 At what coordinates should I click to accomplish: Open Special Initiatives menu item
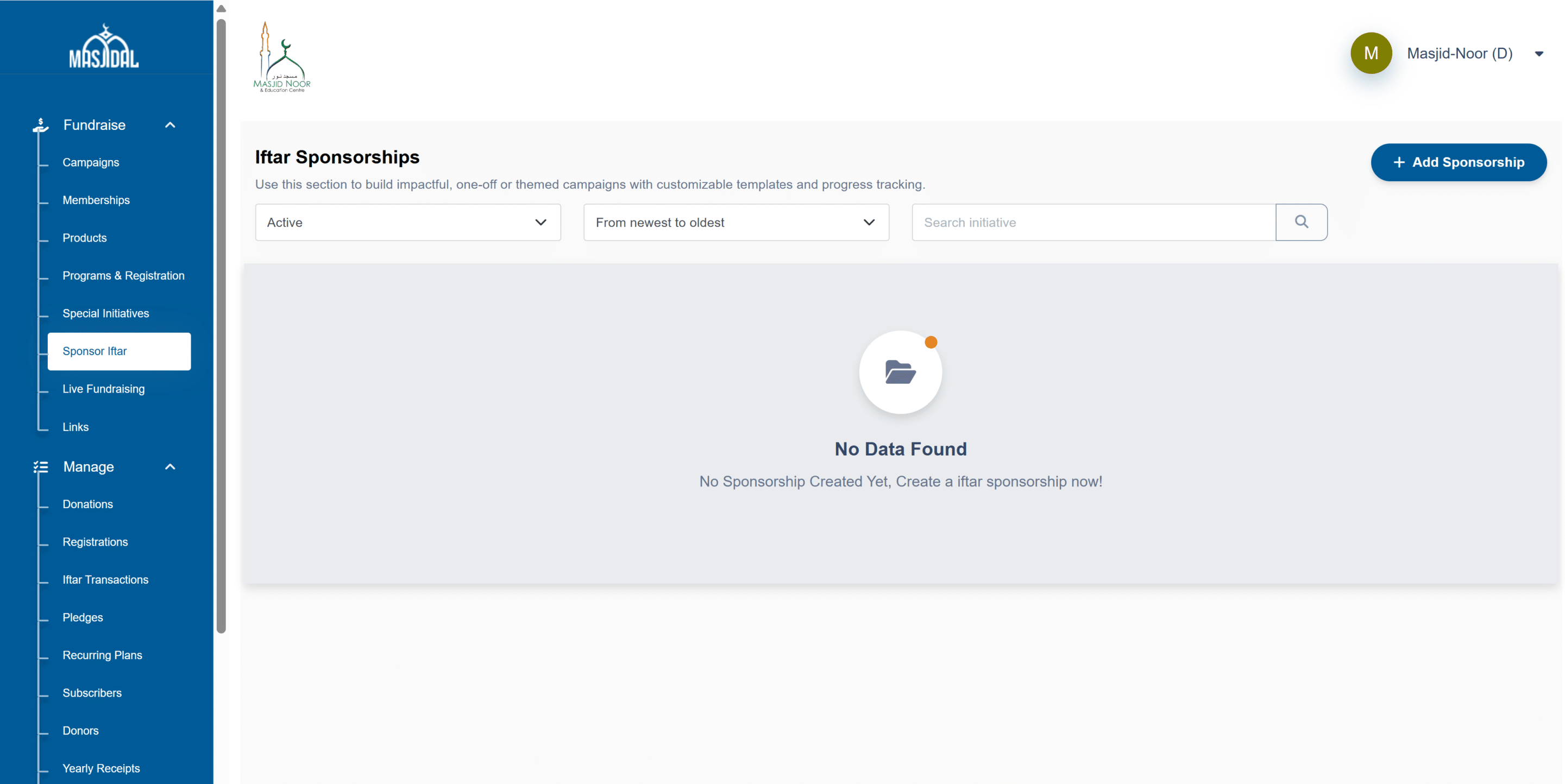pos(106,313)
